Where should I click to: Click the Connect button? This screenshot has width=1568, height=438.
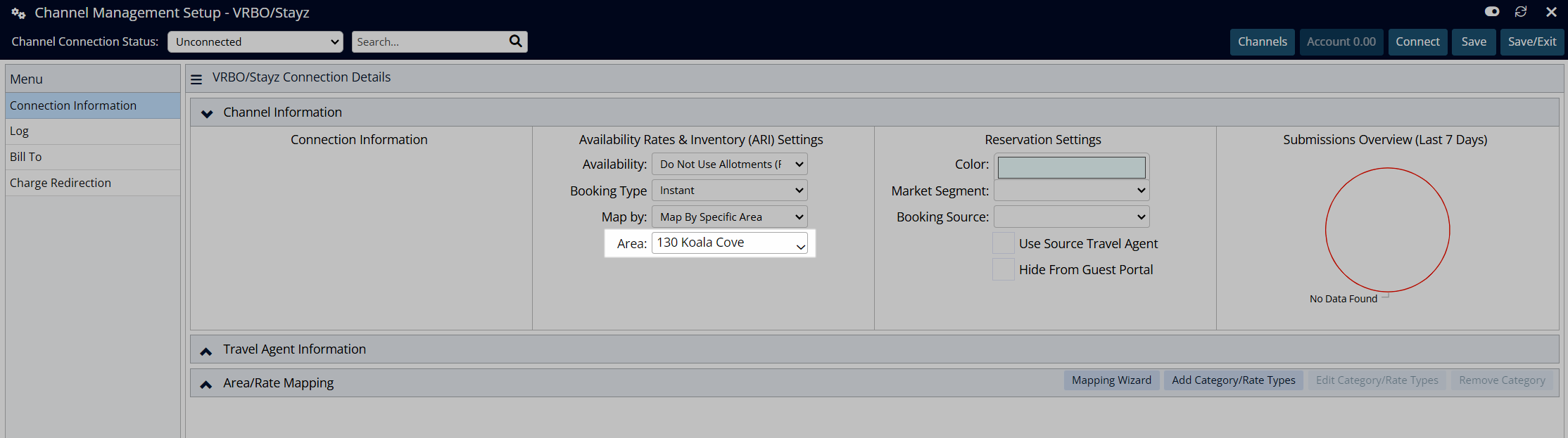point(1418,41)
